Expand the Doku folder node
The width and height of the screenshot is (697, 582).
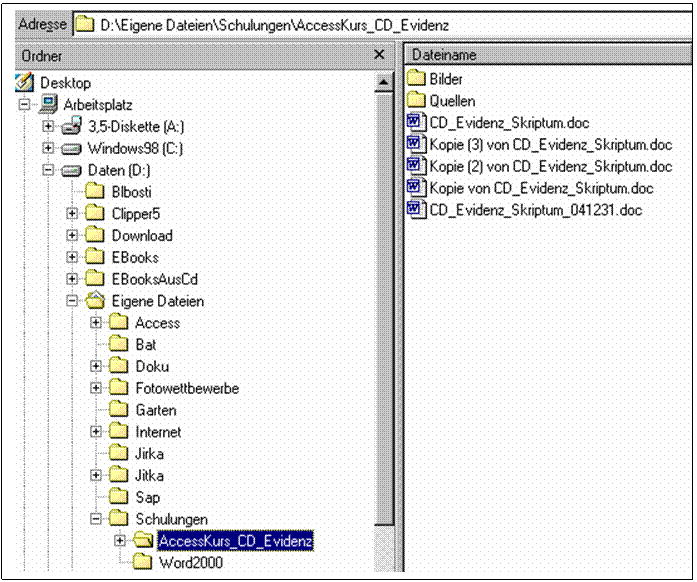coord(96,366)
